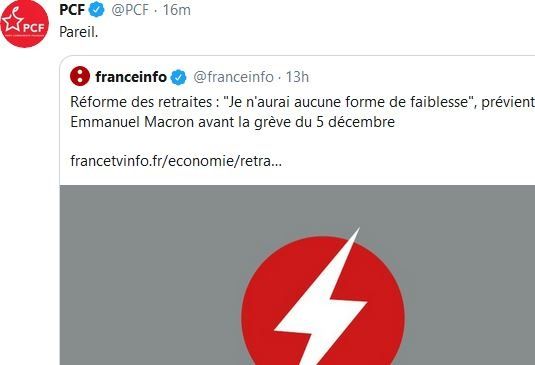Open the tweet via 16m timestamp

[176, 10]
